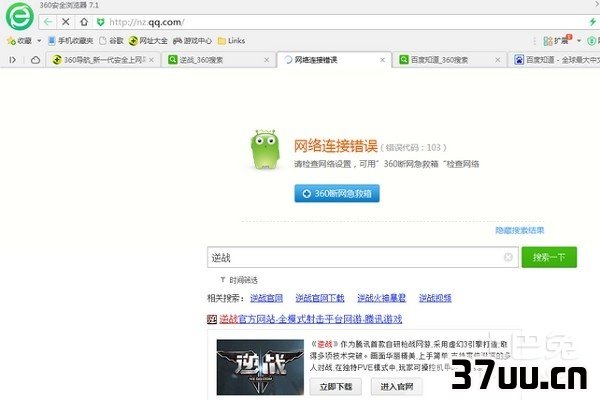This screenshot has width=600, height=400.
Task: Open the 谷歌 bookmark
Action: (111, 41)
